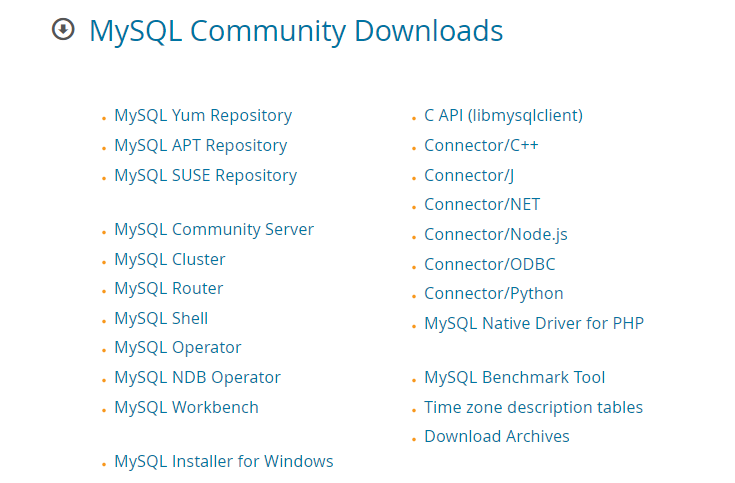Select the MySQL Cluster link

tap(170, 259)
